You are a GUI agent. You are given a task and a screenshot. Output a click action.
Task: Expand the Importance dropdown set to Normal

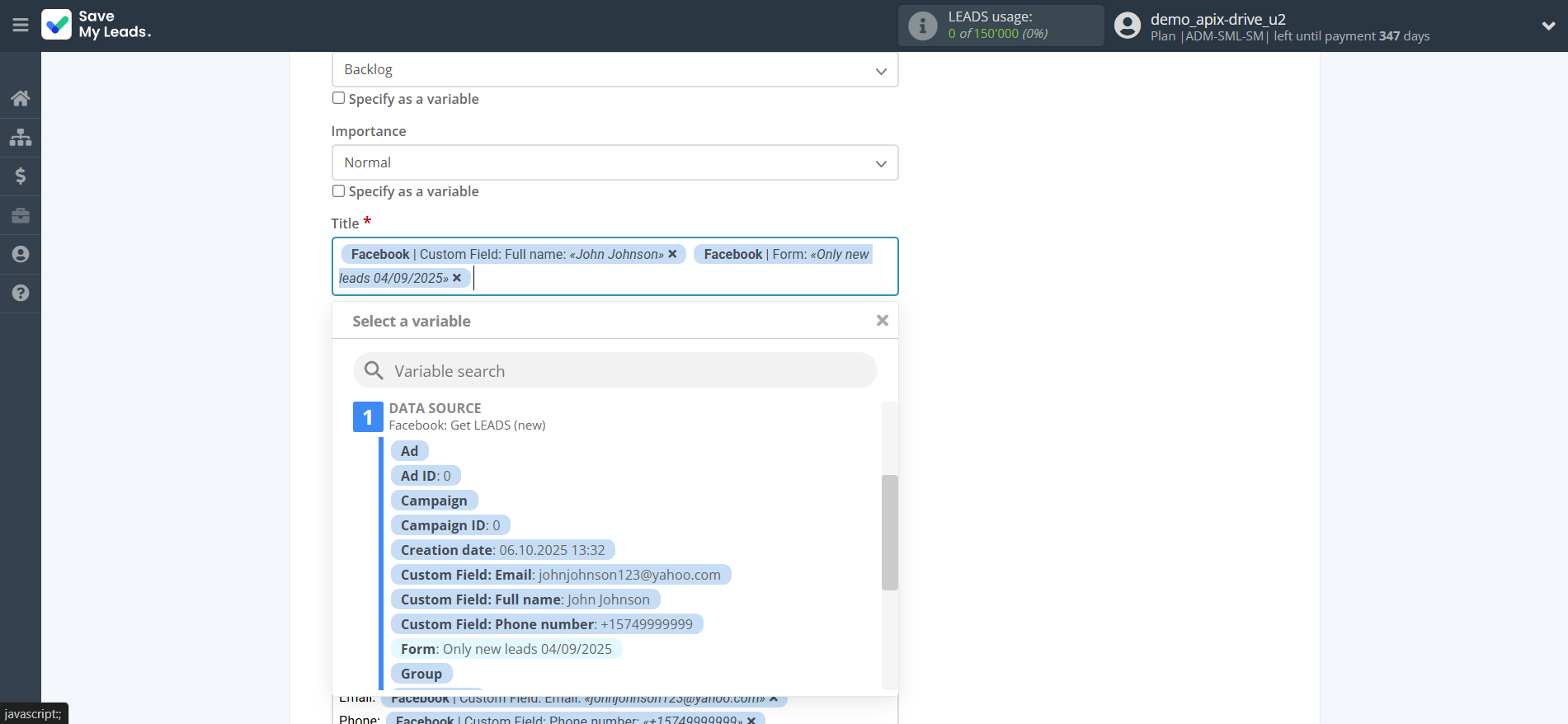click(614, 163)
